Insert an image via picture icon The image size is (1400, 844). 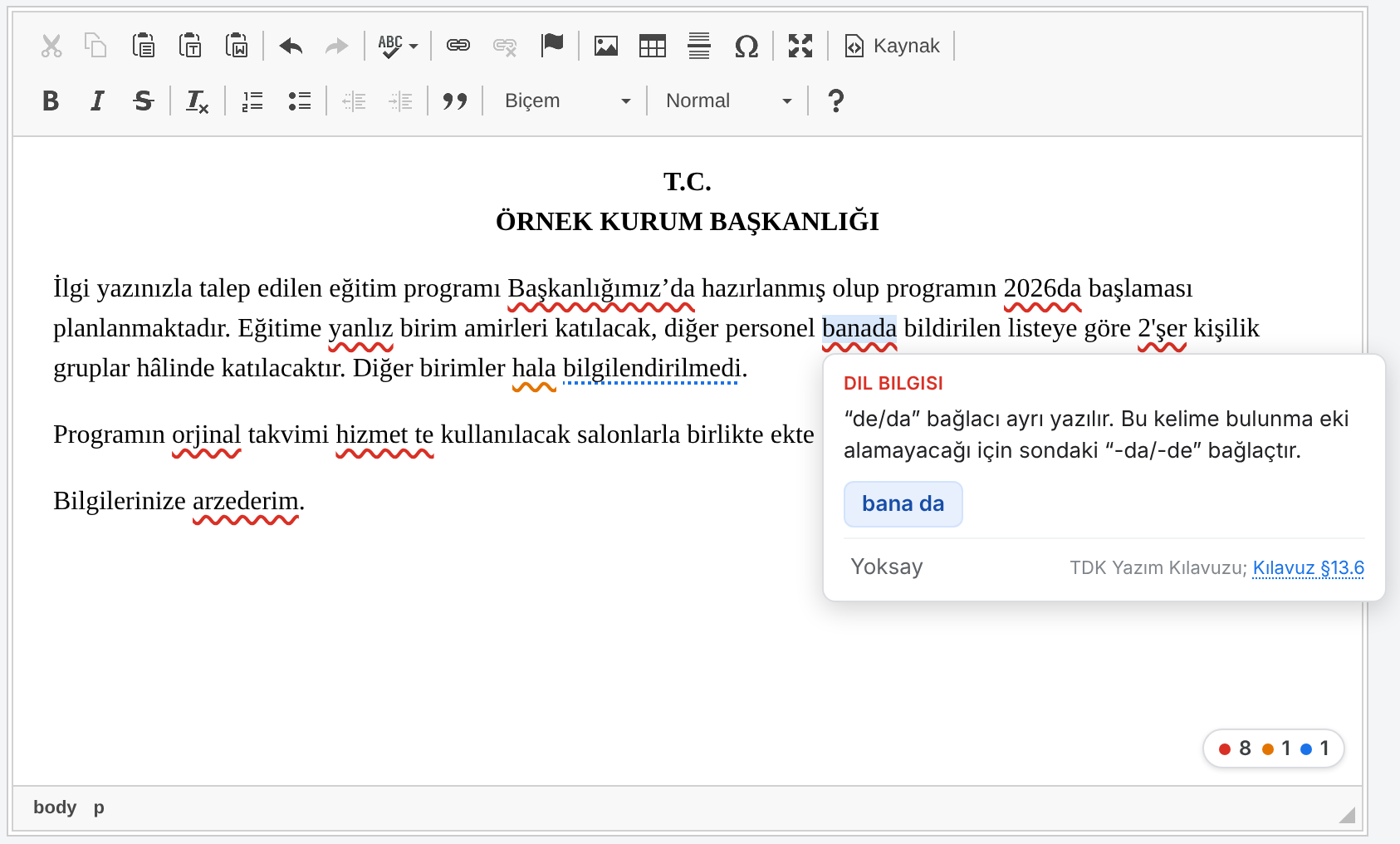coord(606,46)
